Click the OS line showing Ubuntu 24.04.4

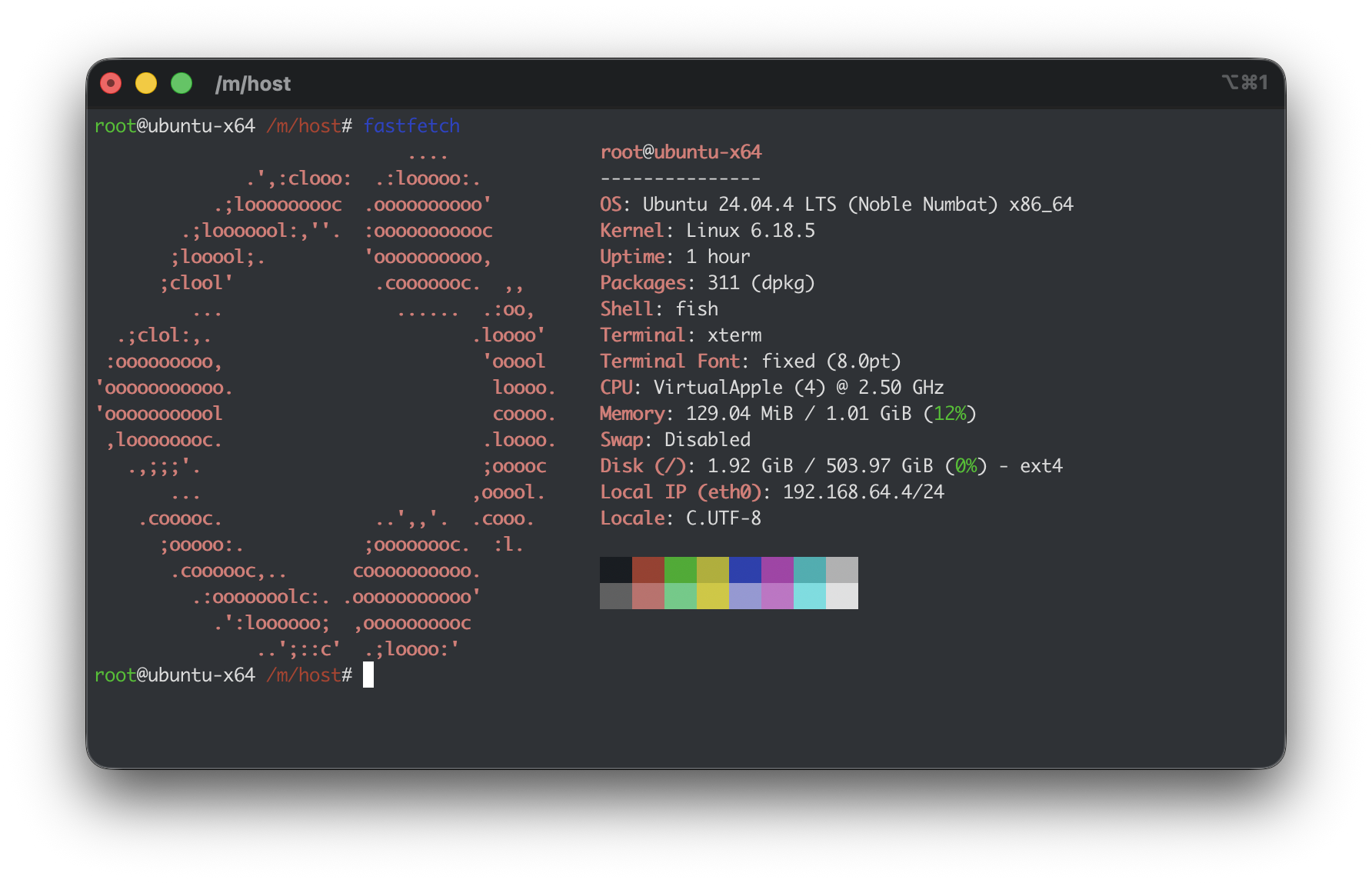click(x=836, y=205)
